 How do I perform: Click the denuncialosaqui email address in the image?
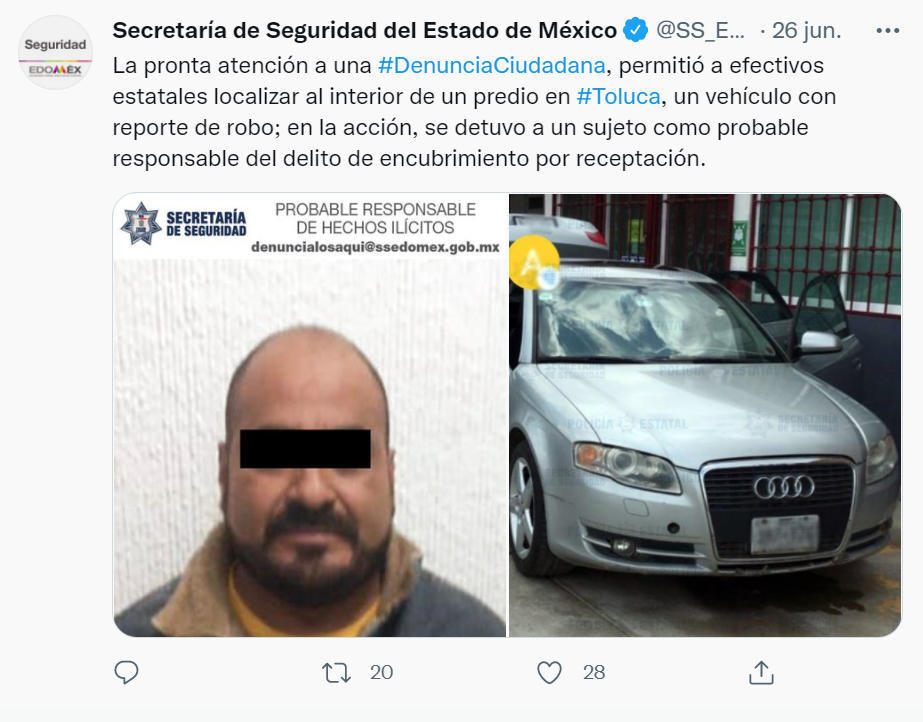376,247
